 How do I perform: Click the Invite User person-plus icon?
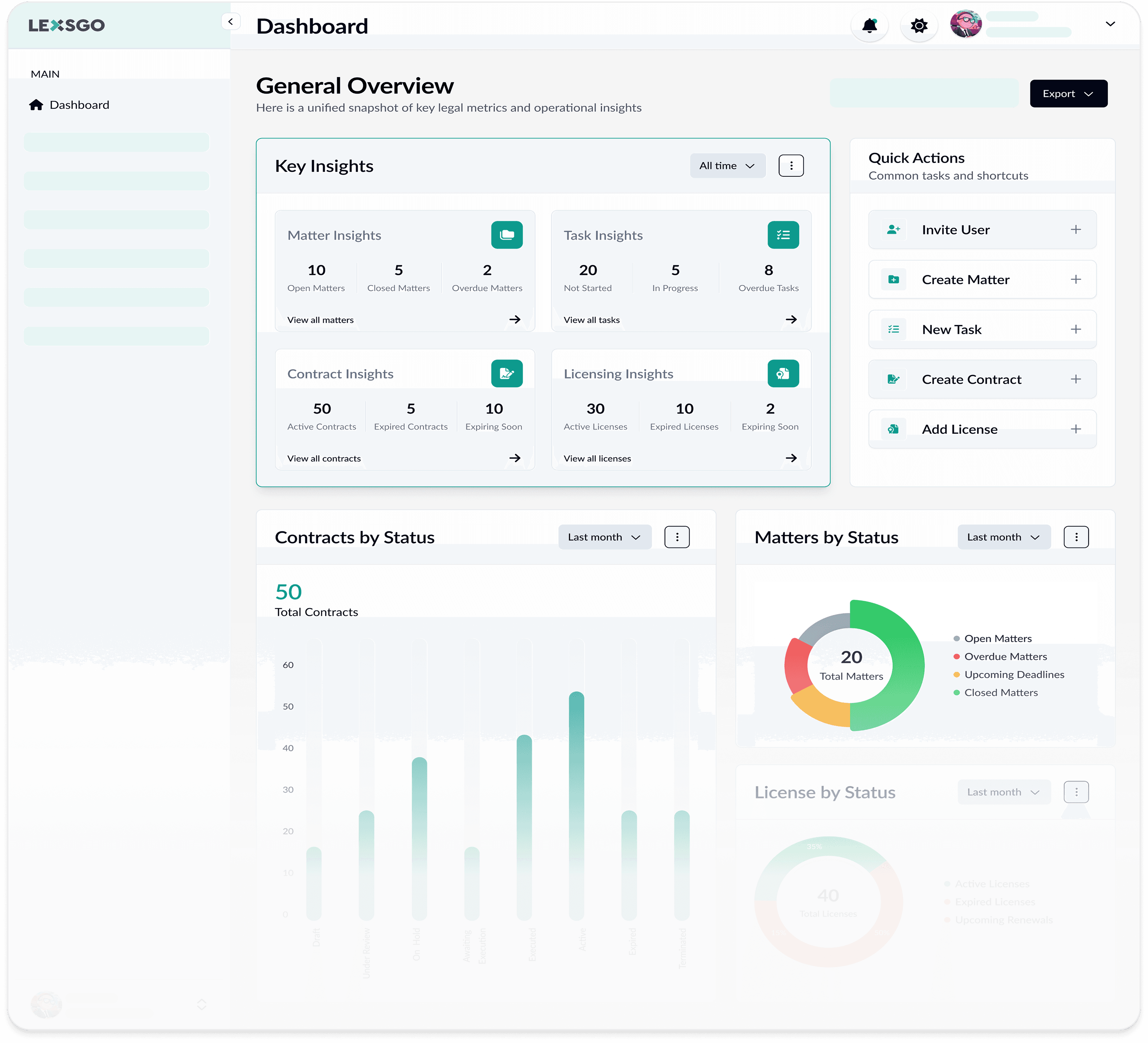(x=893, y=229)
